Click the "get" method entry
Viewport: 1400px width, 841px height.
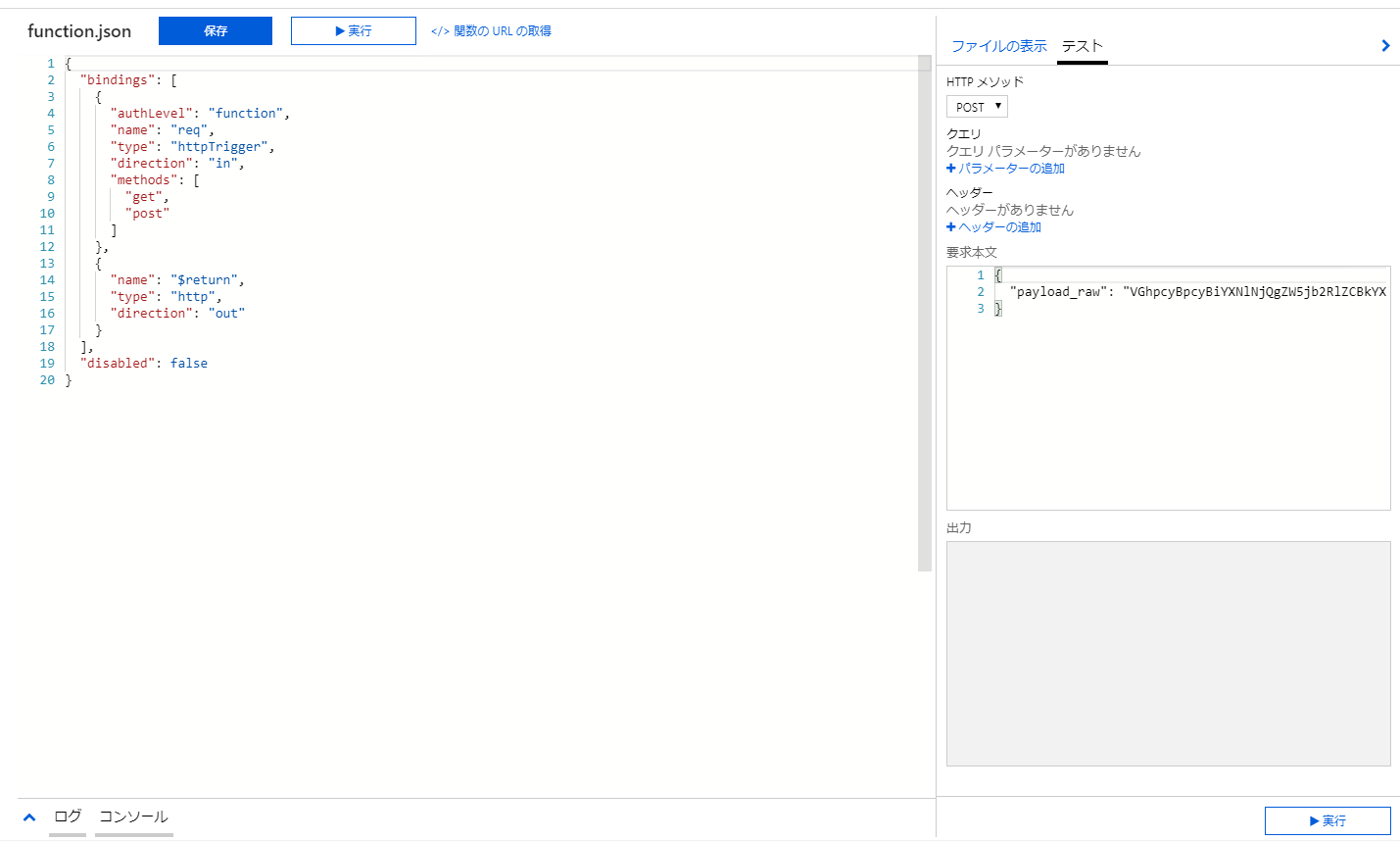(147, 197)
